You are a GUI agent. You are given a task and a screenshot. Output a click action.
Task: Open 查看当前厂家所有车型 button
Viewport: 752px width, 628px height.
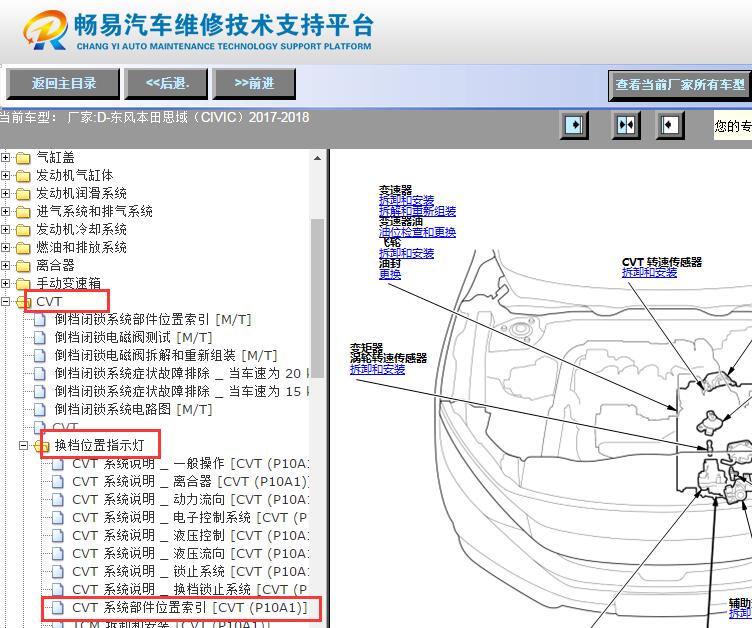[680, 85]
